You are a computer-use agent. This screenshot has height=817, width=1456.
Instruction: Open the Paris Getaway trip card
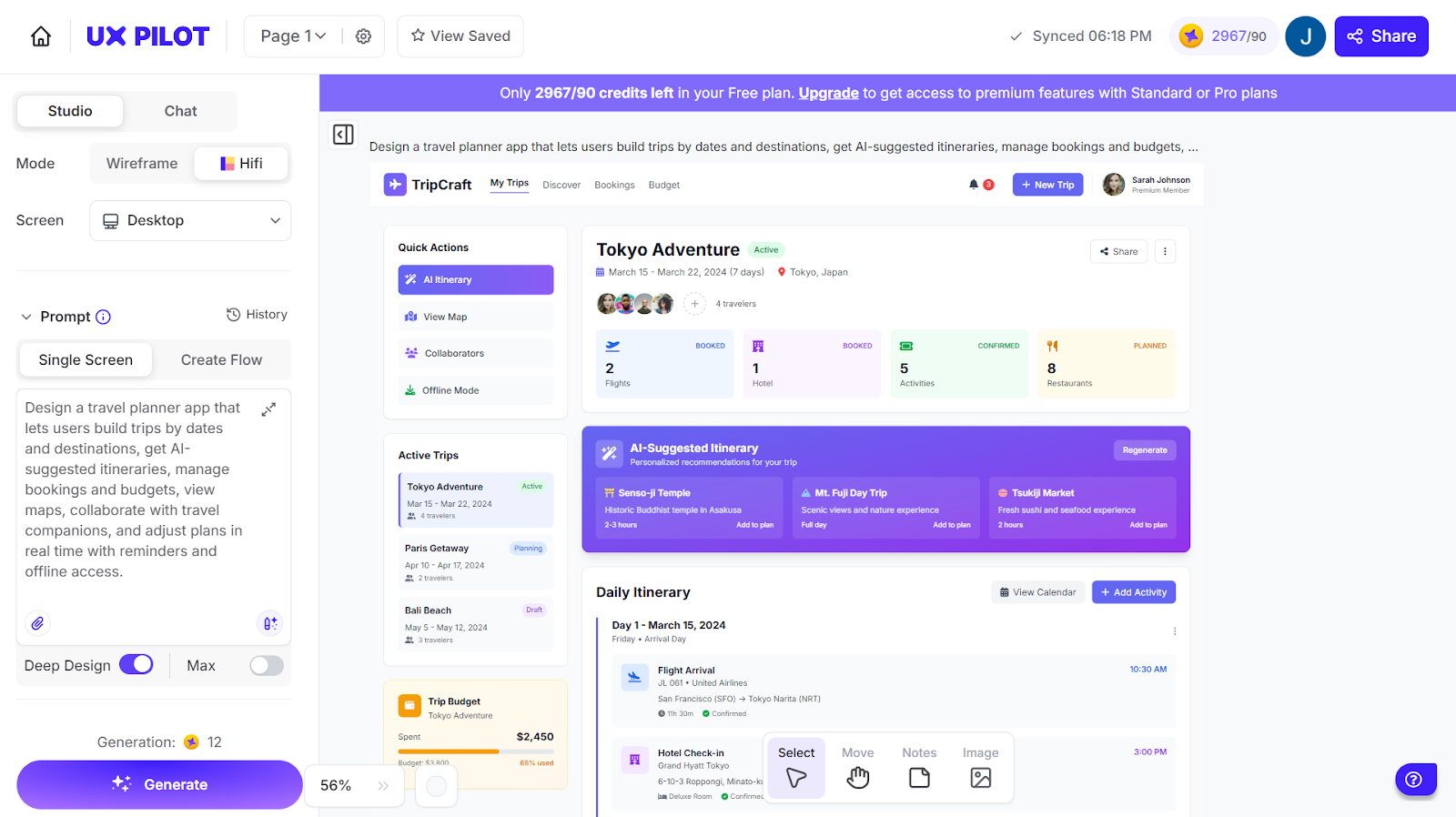[476, 563]
